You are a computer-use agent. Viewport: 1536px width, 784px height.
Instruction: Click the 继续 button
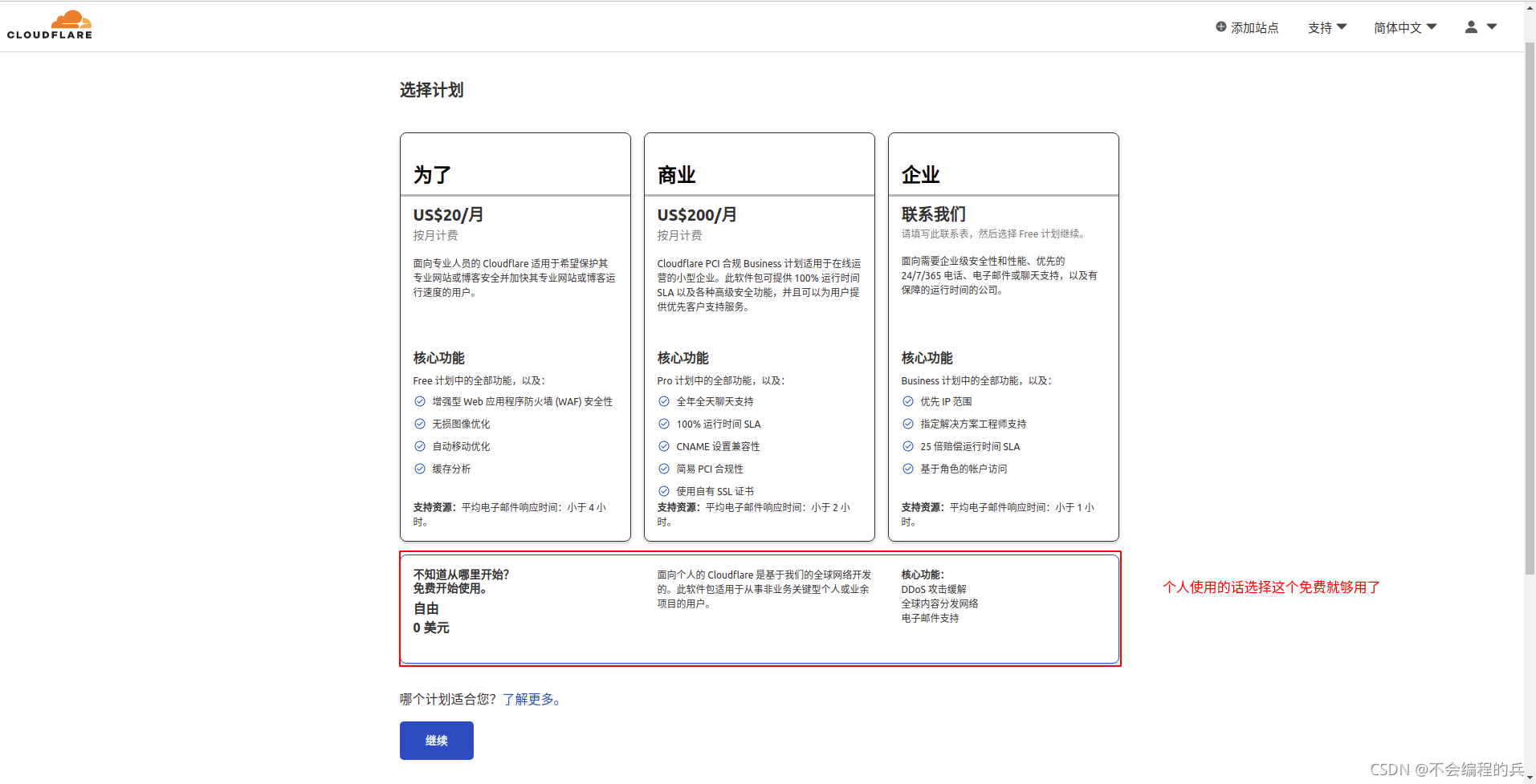click(x=437, y=741)
